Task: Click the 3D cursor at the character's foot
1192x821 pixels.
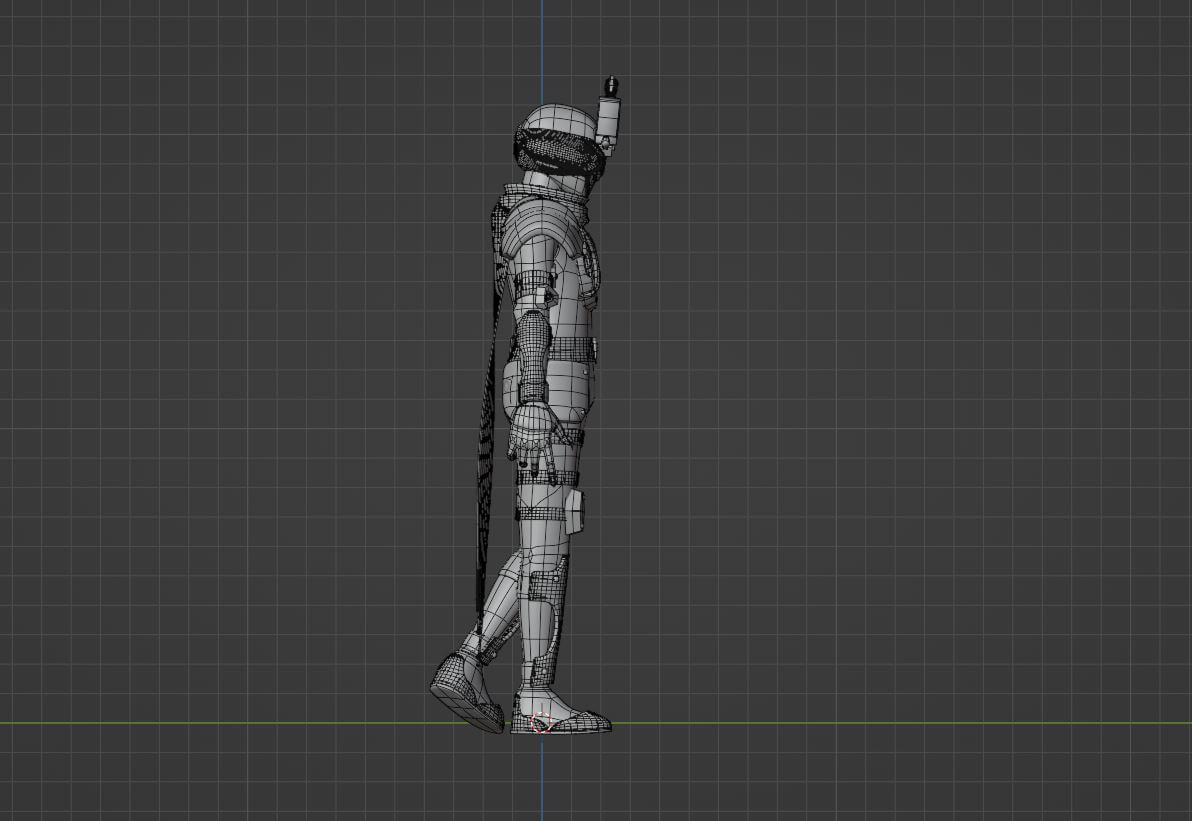Action: coord(541,722)
